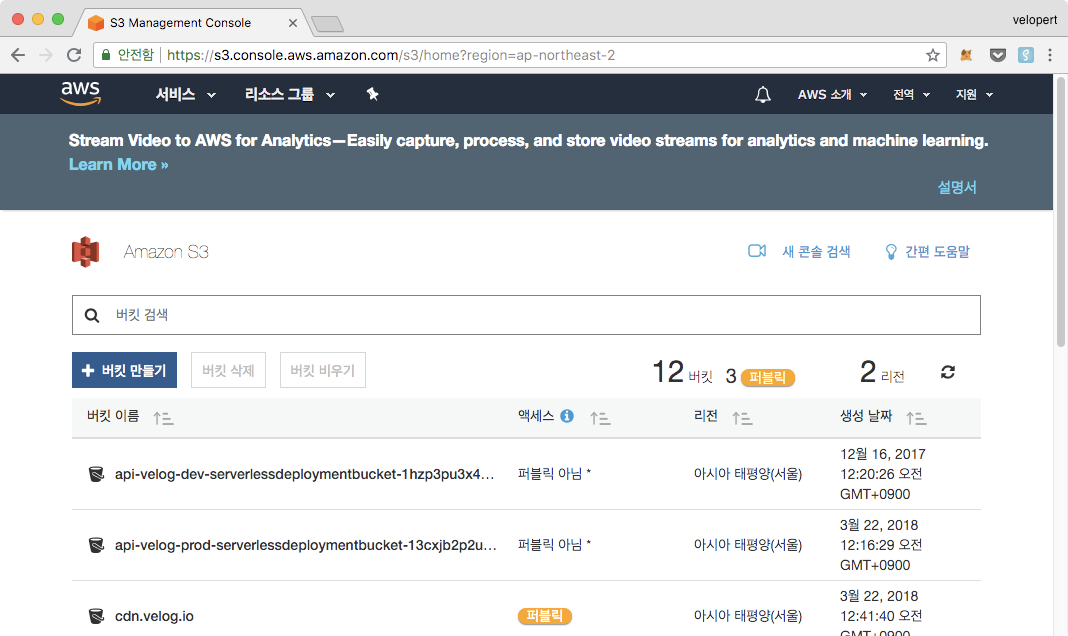Click the video camera icon near 새 콘솔 검색
Image resolution: width=1068 pixels, height=636 pixels.
point(757,251)
